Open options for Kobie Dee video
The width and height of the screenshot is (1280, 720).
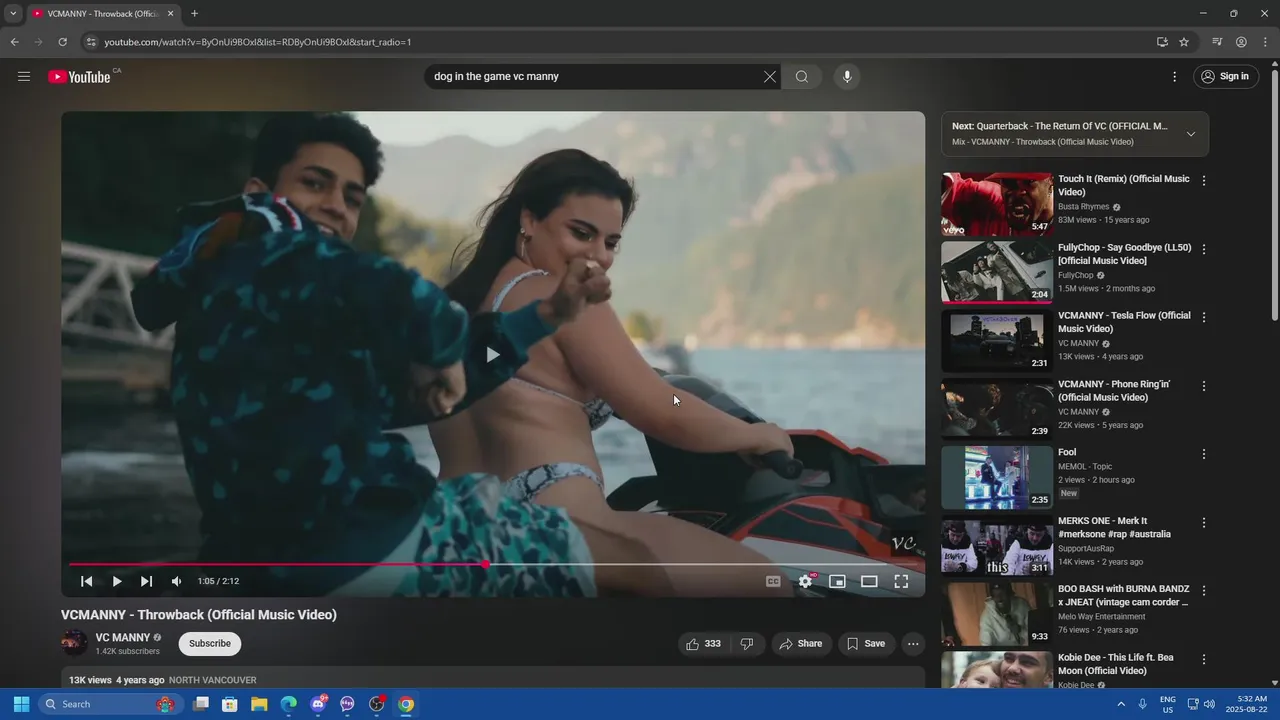click(1204, 660)
